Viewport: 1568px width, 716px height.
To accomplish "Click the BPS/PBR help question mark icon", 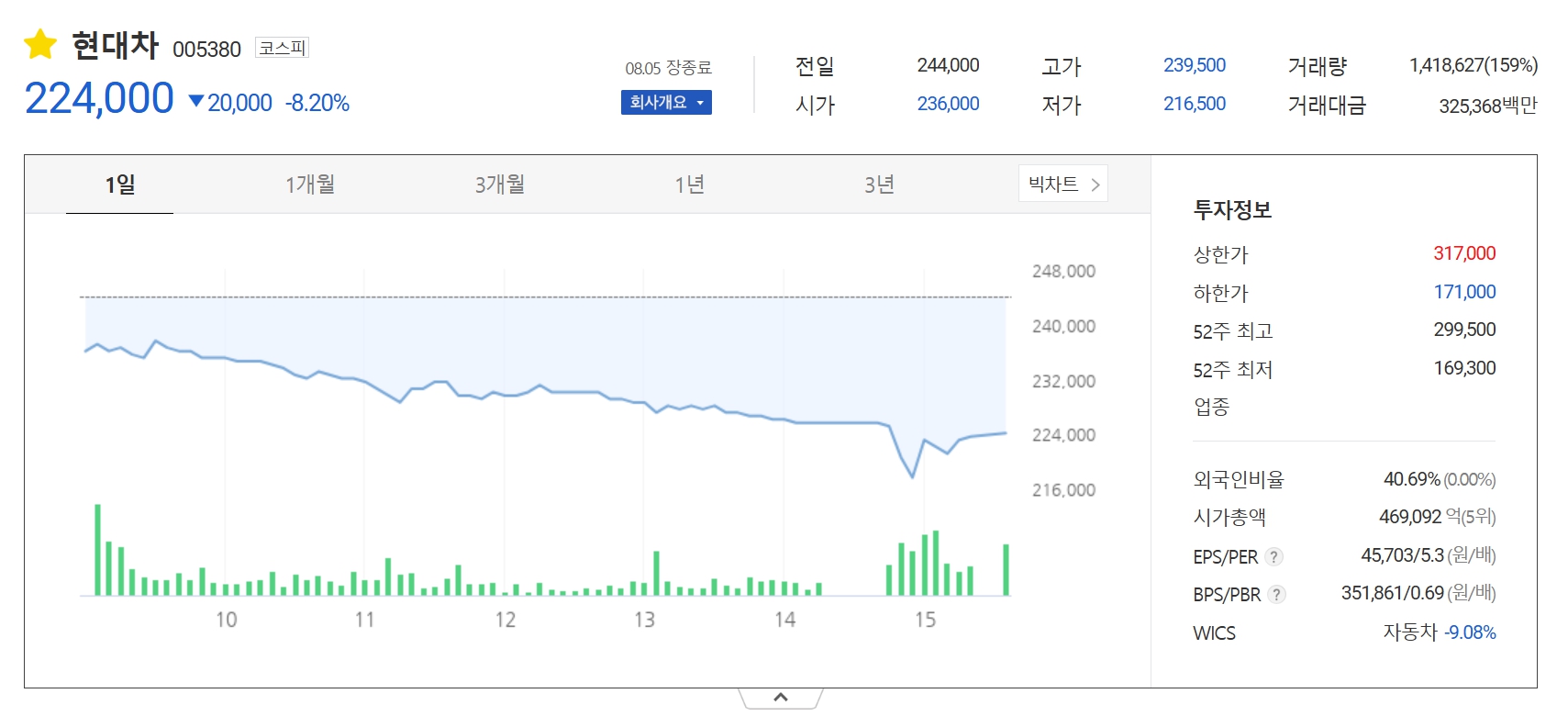I will pyautogui.click(x=1276, y=595).
